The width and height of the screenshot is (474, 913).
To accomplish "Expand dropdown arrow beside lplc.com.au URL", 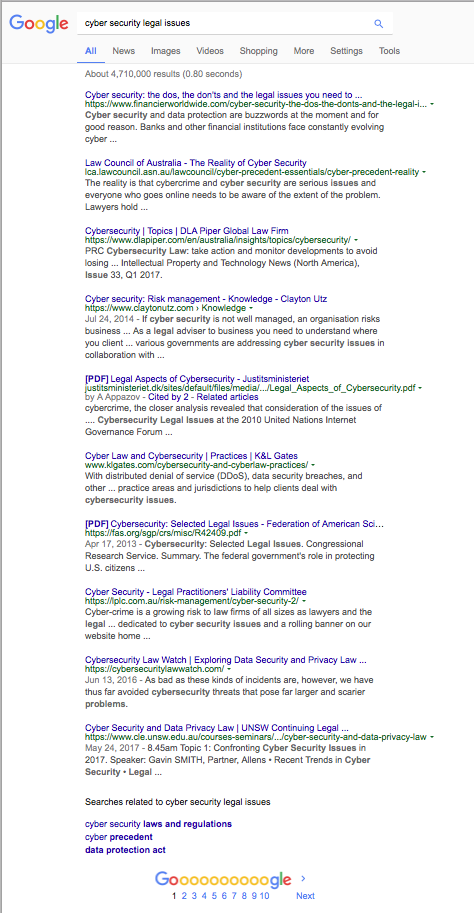I will [304, 601].
